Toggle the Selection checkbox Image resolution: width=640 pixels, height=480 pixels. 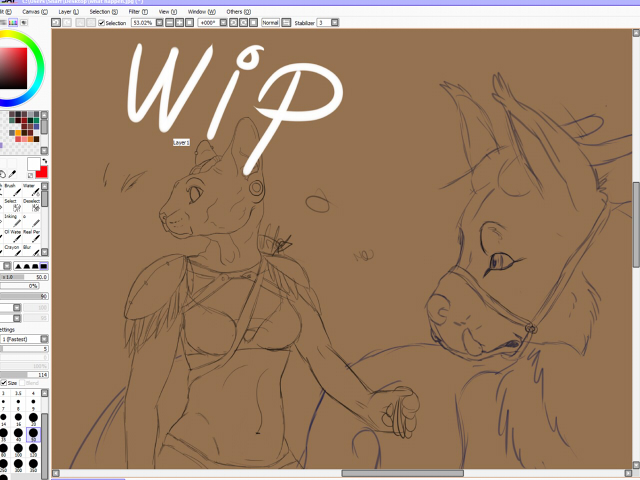pos(102,23)
